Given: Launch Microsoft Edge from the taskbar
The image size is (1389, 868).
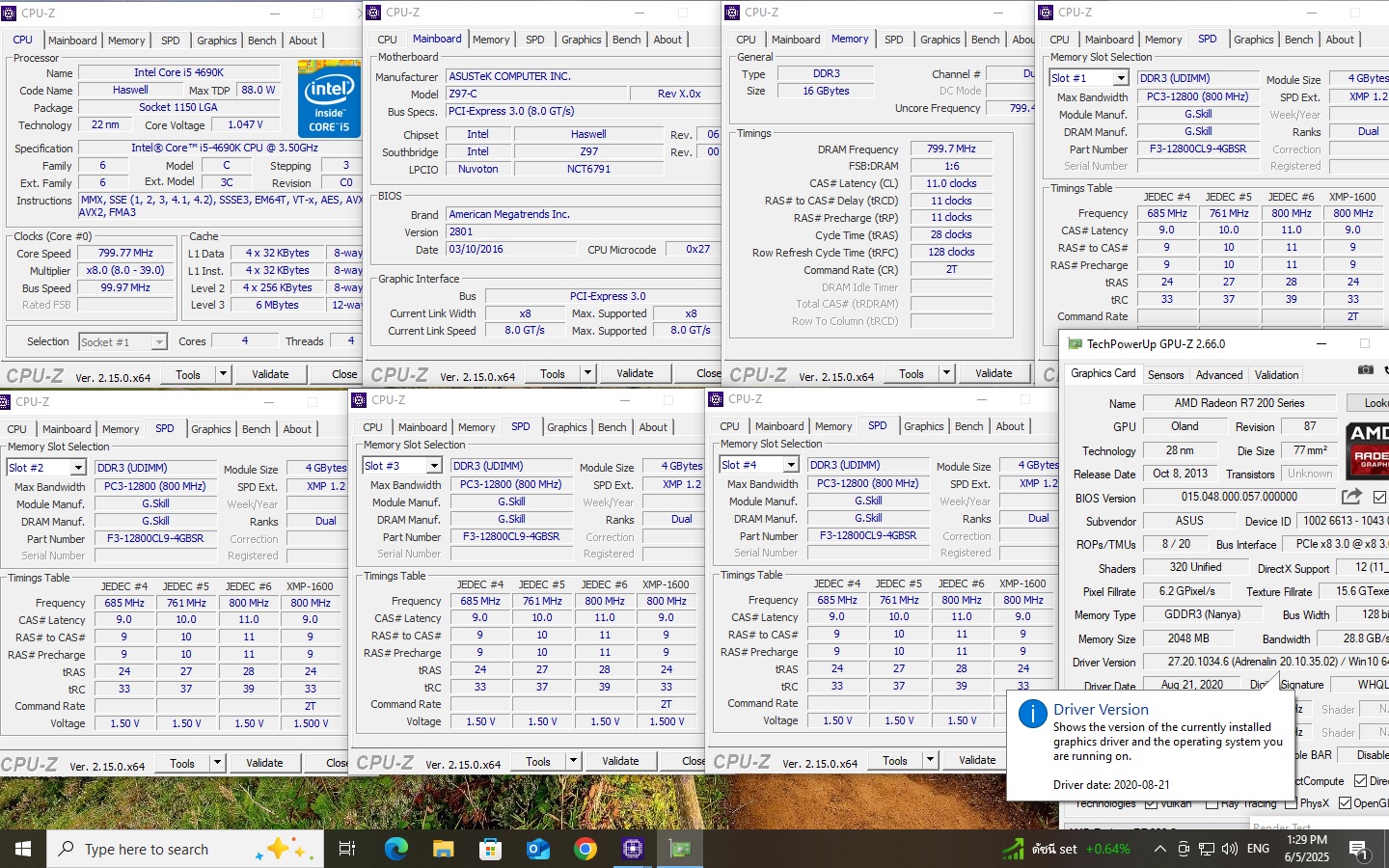Looking at the screenshot, I should click(396, 849).
